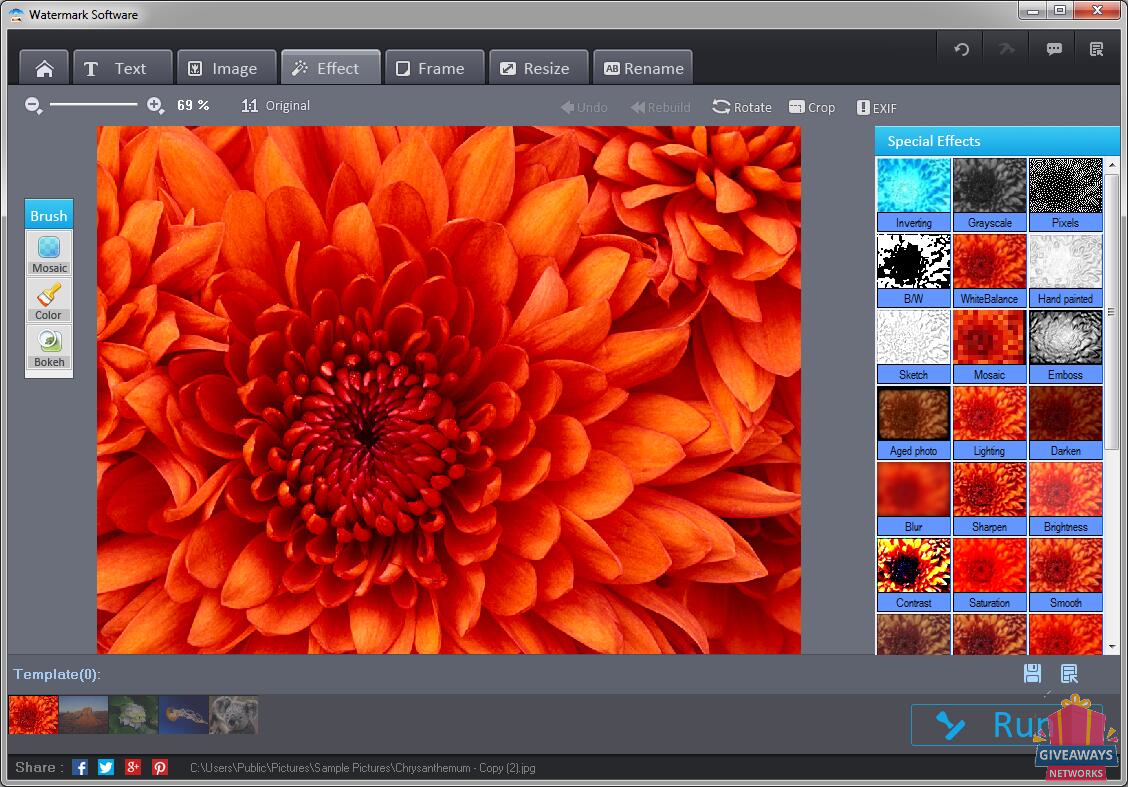1128x787 pixels.
Task: Select the Mosaic brush tool
Action: 49,254
